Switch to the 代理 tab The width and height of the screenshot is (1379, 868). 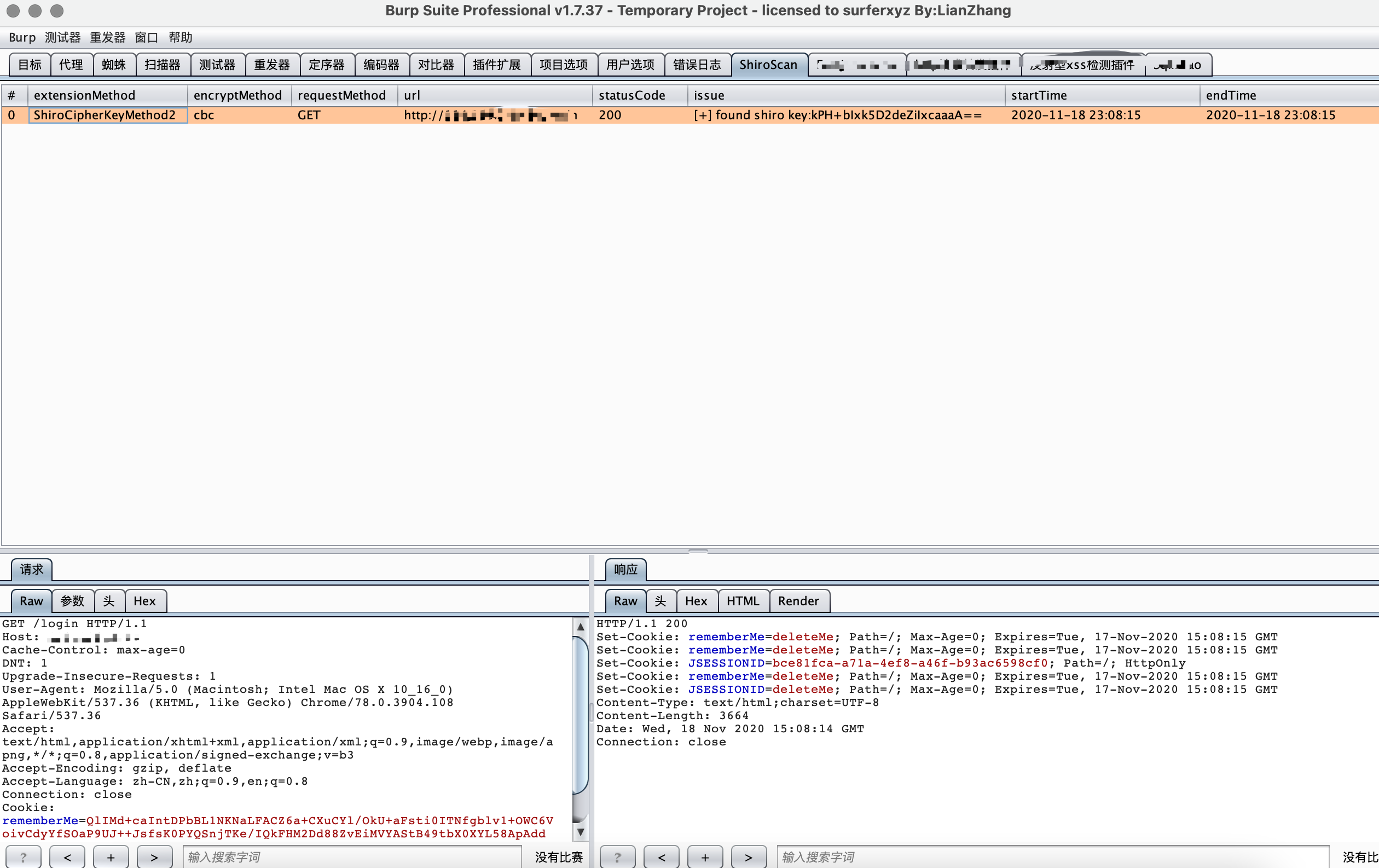click(71, 65)
